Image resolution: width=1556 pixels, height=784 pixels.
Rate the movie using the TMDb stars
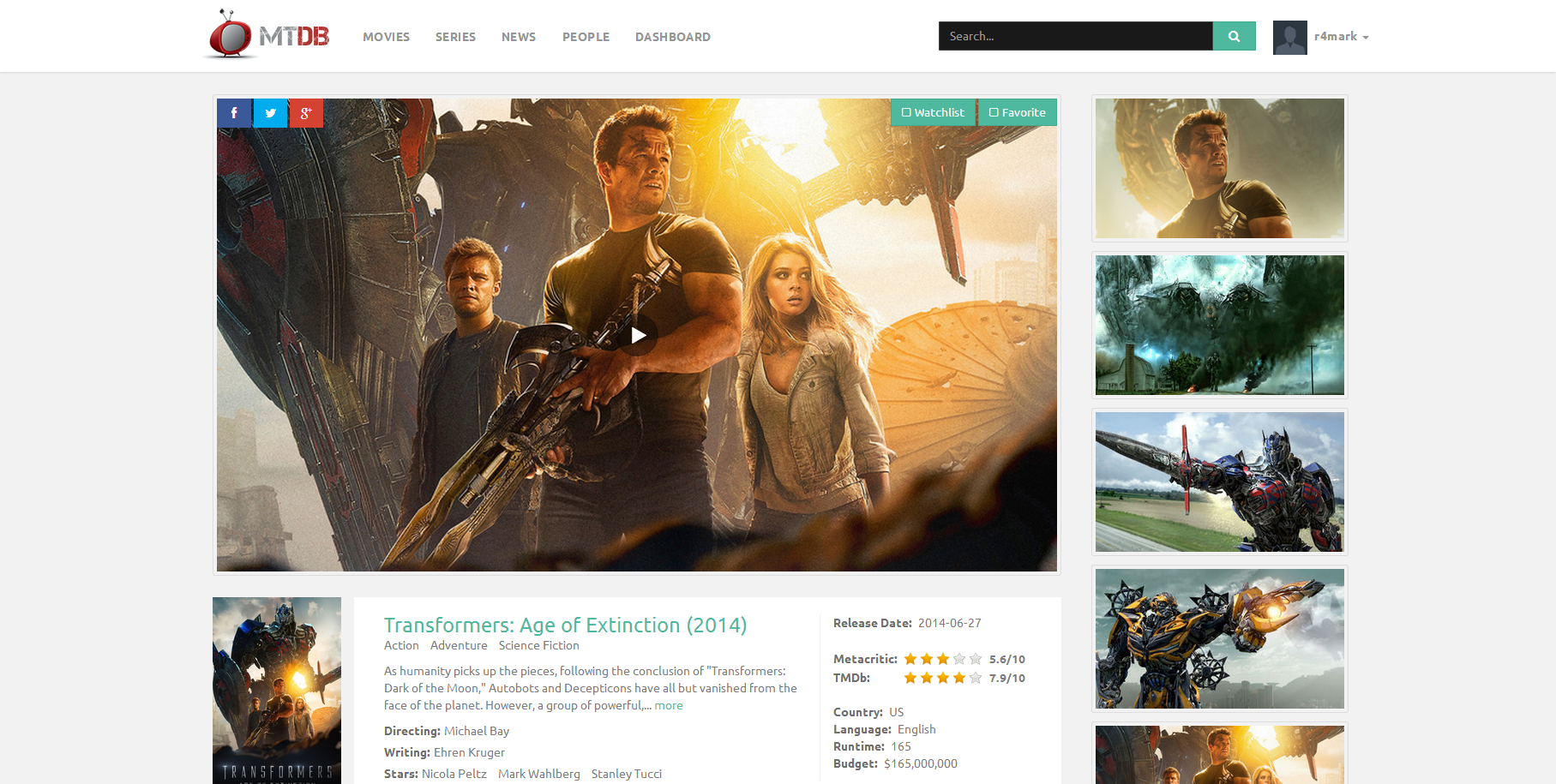[941, 677]
